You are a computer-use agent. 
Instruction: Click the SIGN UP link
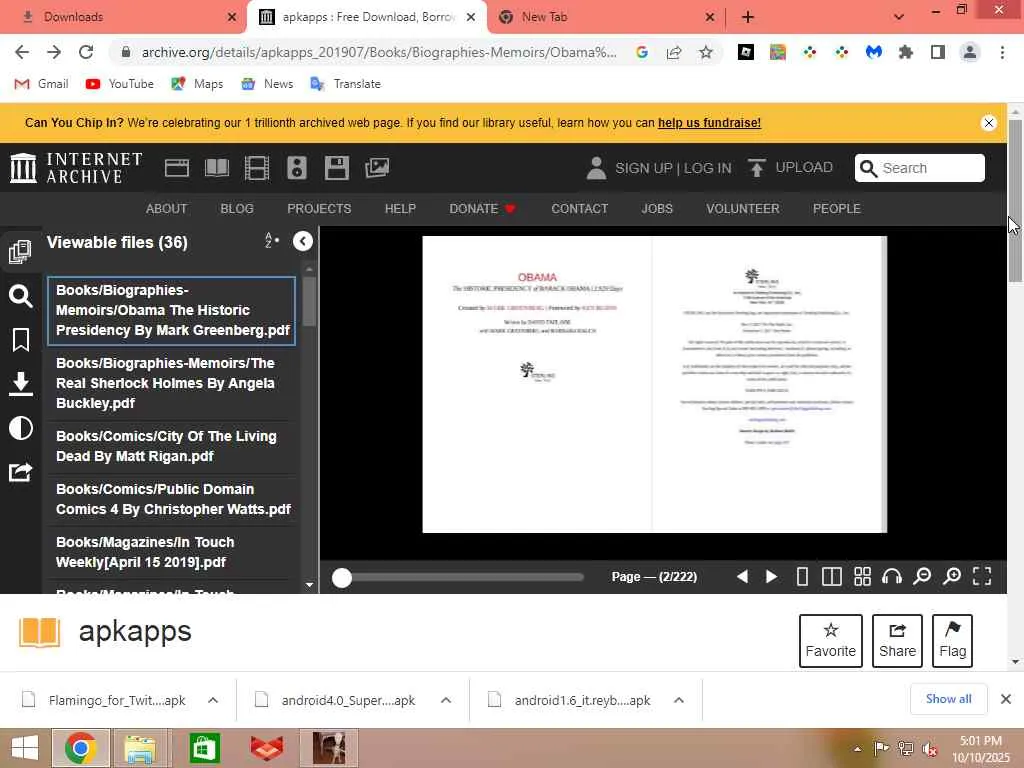point(643,168)
